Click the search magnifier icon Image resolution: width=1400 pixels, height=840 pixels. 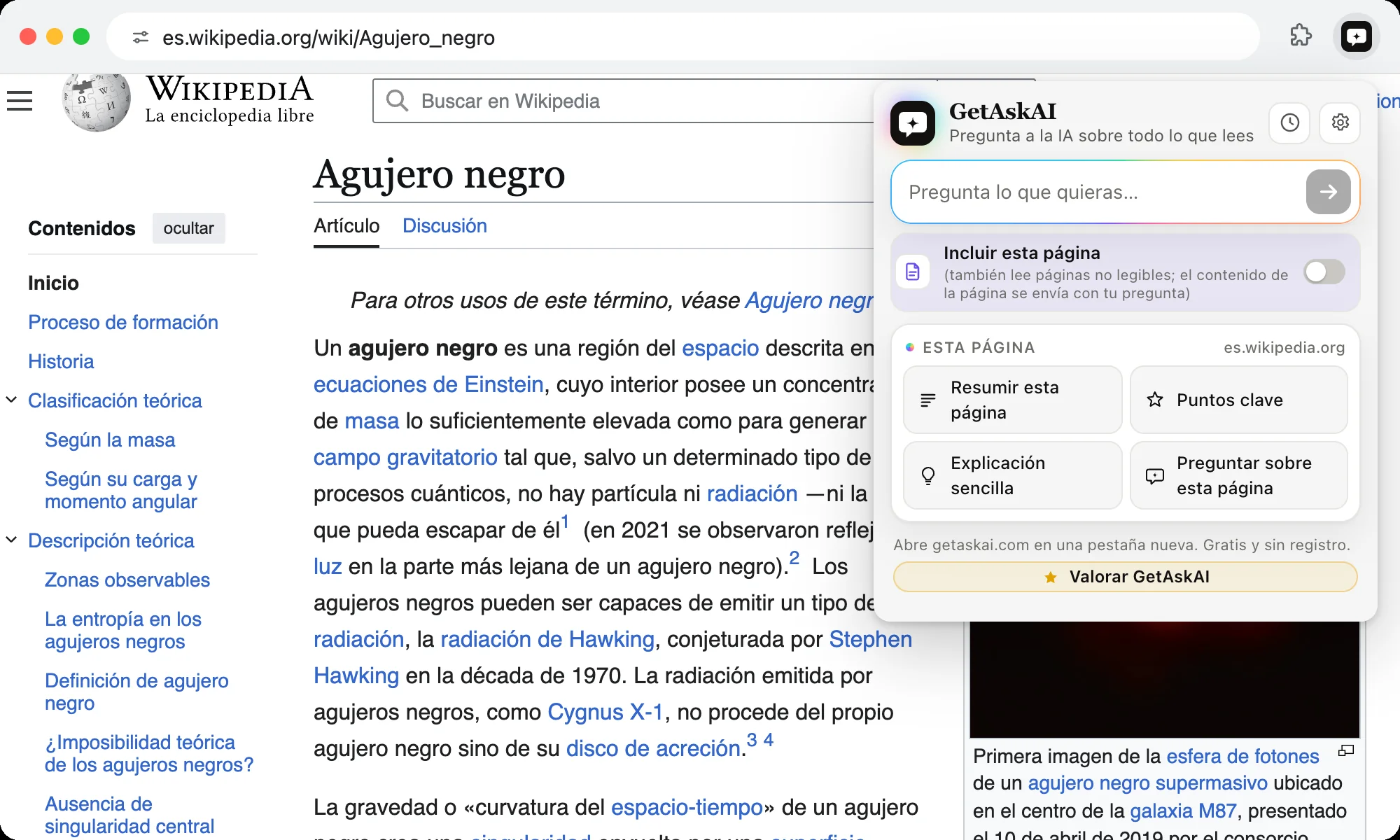click(397, 101)
